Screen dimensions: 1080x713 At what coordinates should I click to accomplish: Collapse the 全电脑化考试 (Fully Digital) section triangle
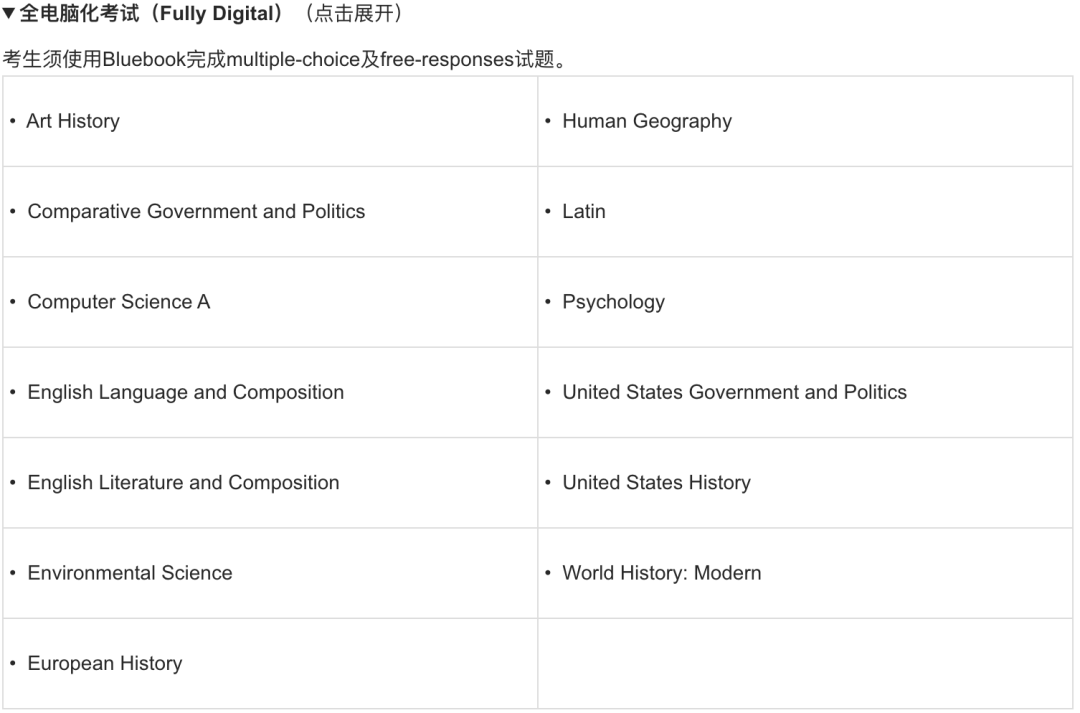tap(10, 16)
